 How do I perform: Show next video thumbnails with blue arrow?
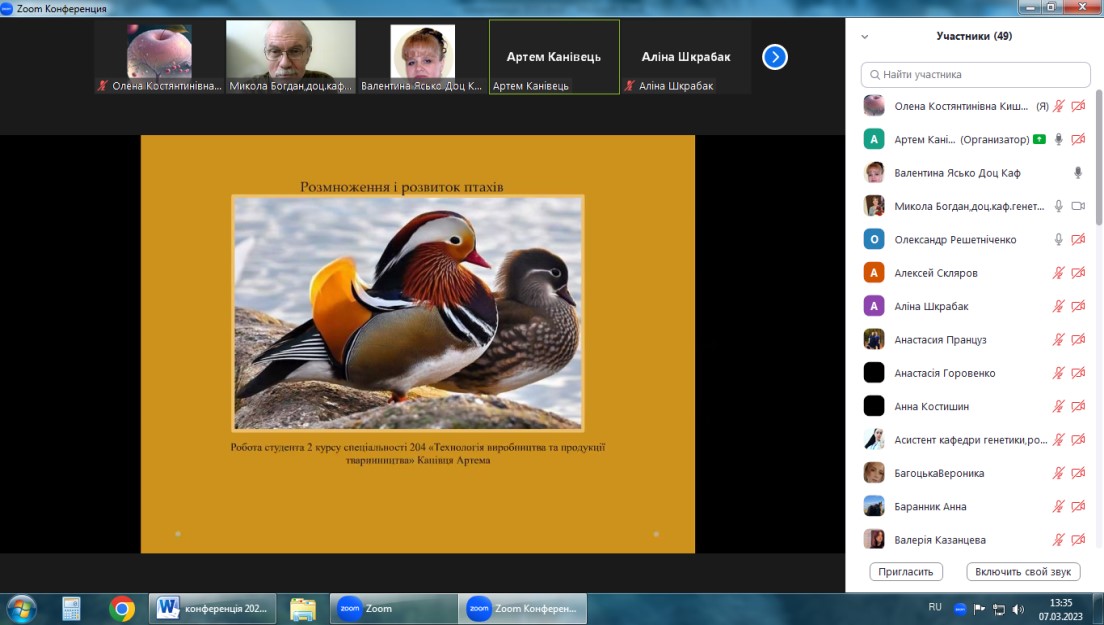tap(775, 57)
